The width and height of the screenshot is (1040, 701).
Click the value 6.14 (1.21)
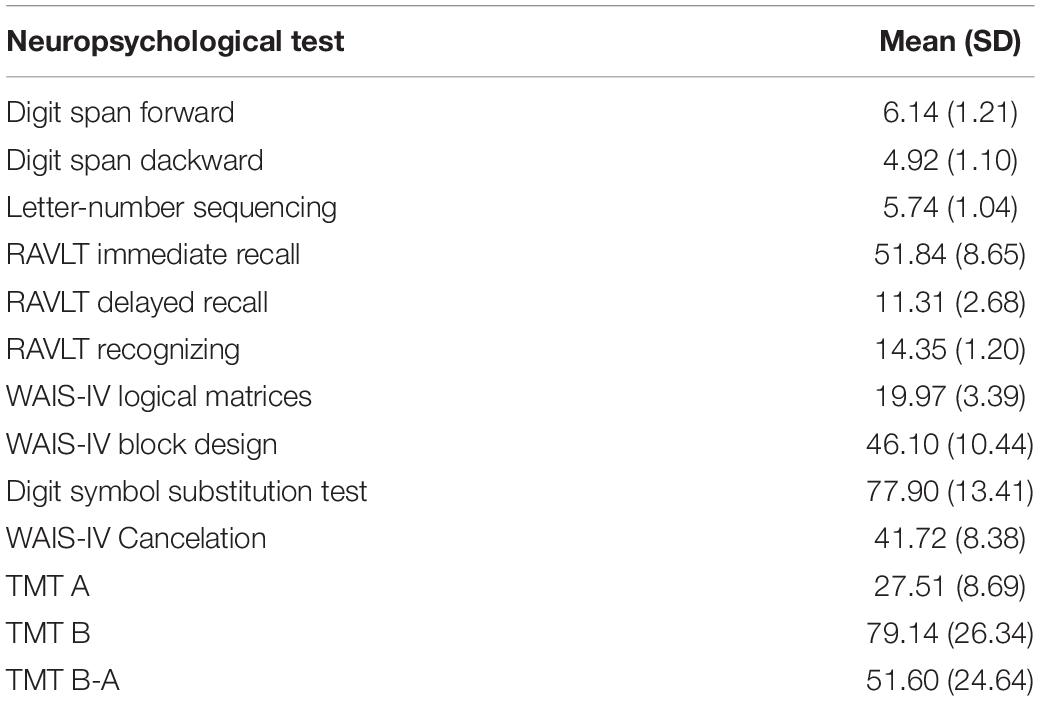[x=950, y=113]
